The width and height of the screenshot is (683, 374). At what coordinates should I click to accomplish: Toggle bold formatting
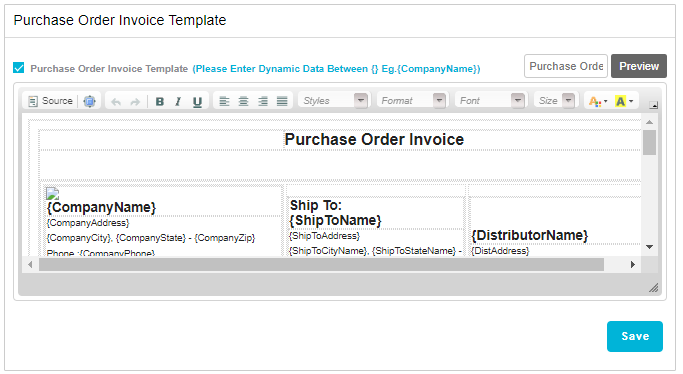(x=159, y=101)
